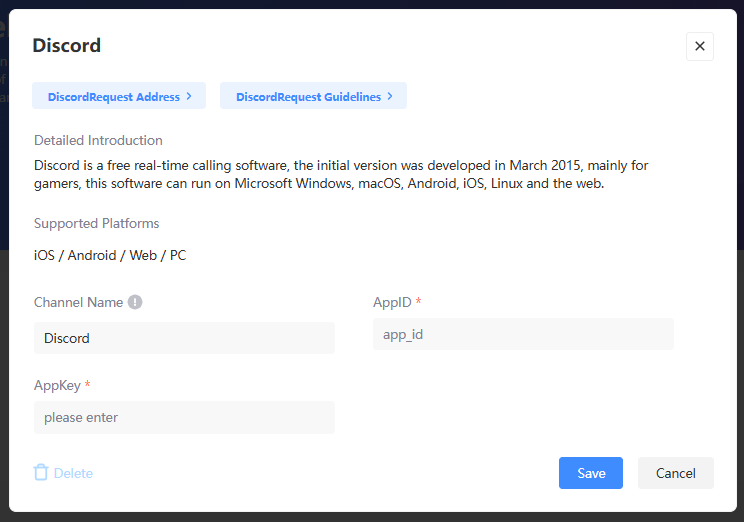The height and width of the screenshot is (522, 744).
Task: Click the Delete button with the trash icon
Action: click(63, 473)
